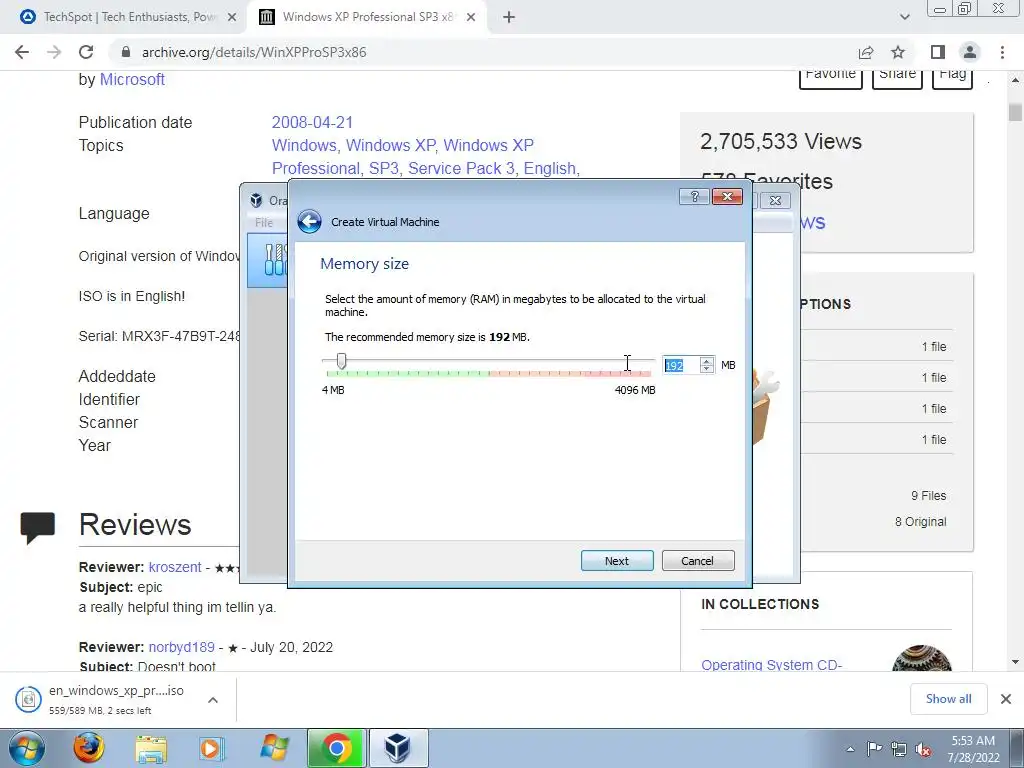Click the Share button on archive page

tap(897, 77)
